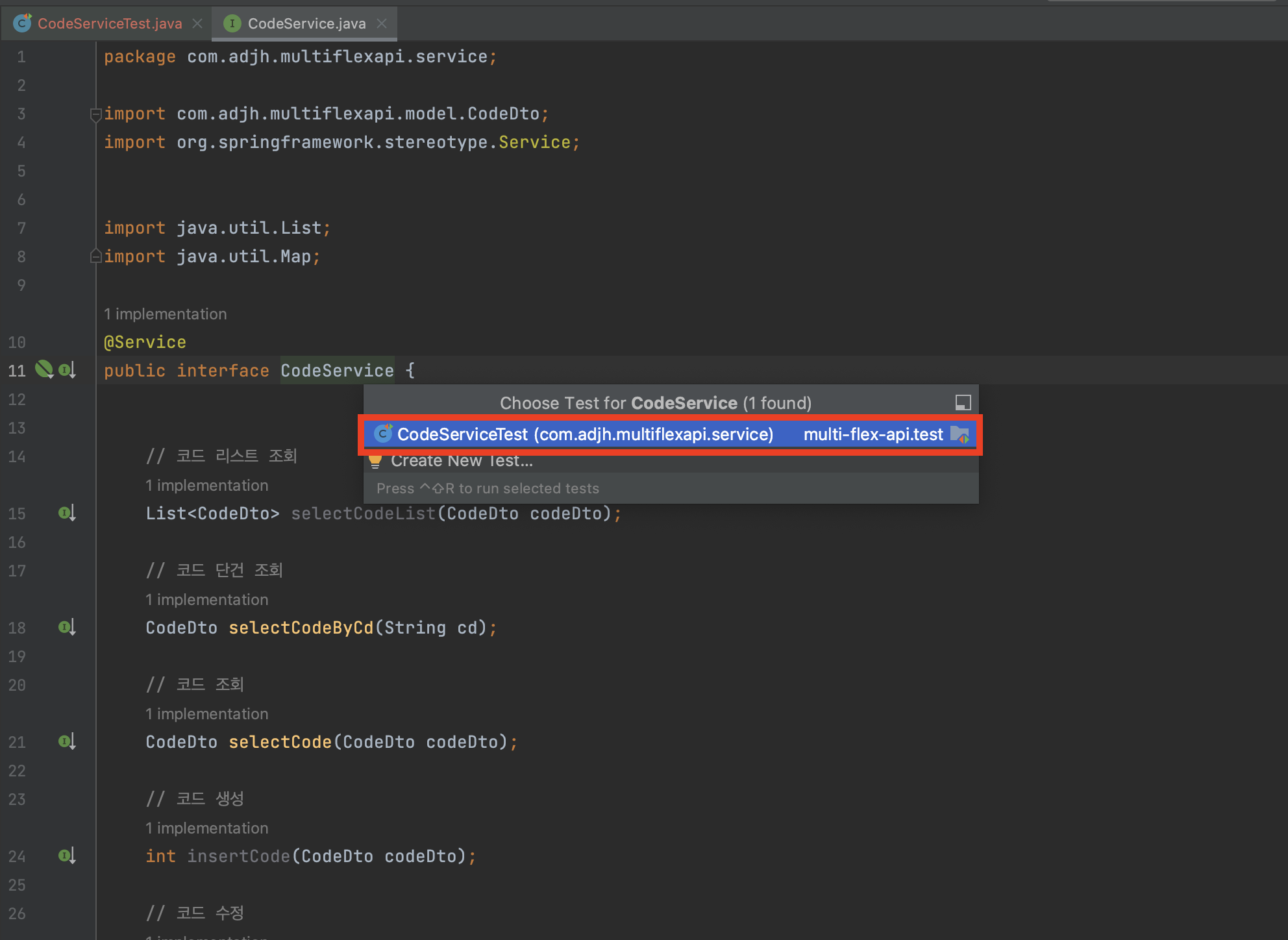Image resolution: width=1288 pixels, height=940 pixels.
Task: Select the CodeService.java tab
Action: pos(306,23)
